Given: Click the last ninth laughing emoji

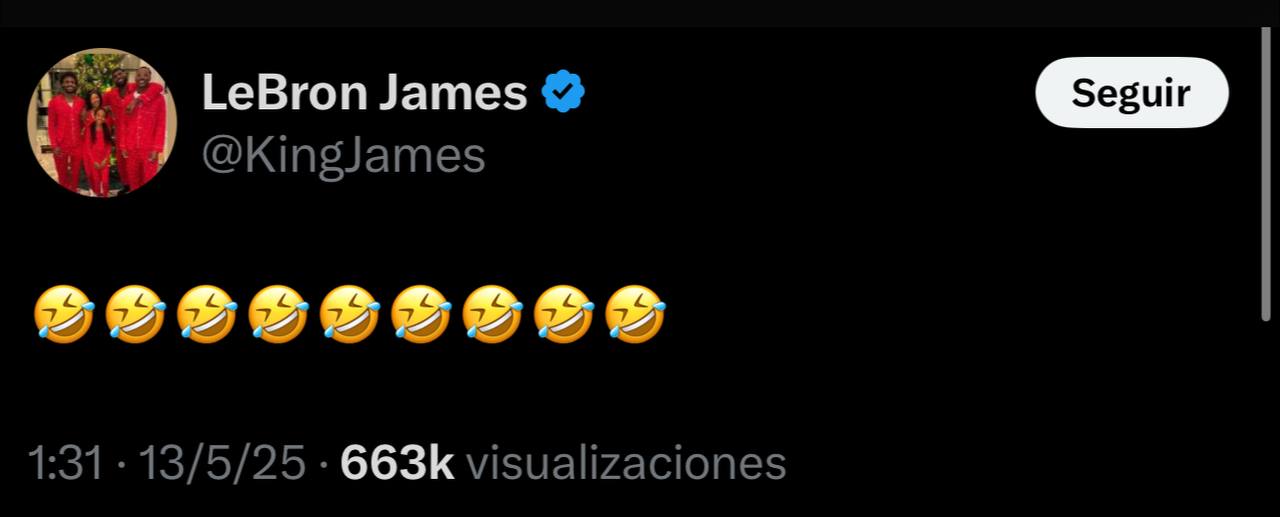Looking at the screenshot, I should coord(636,314).
